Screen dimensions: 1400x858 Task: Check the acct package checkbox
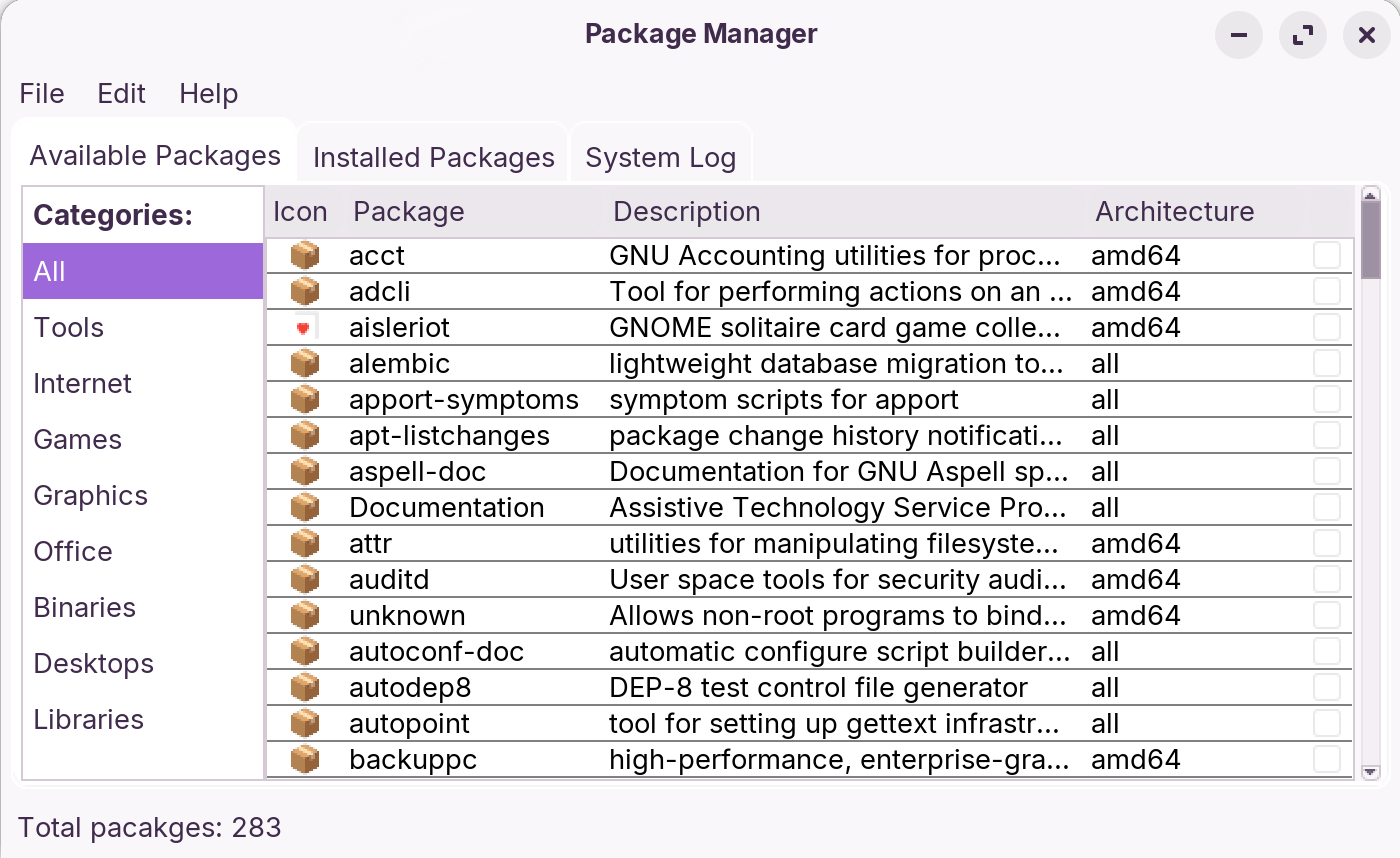coord(1327,255)
